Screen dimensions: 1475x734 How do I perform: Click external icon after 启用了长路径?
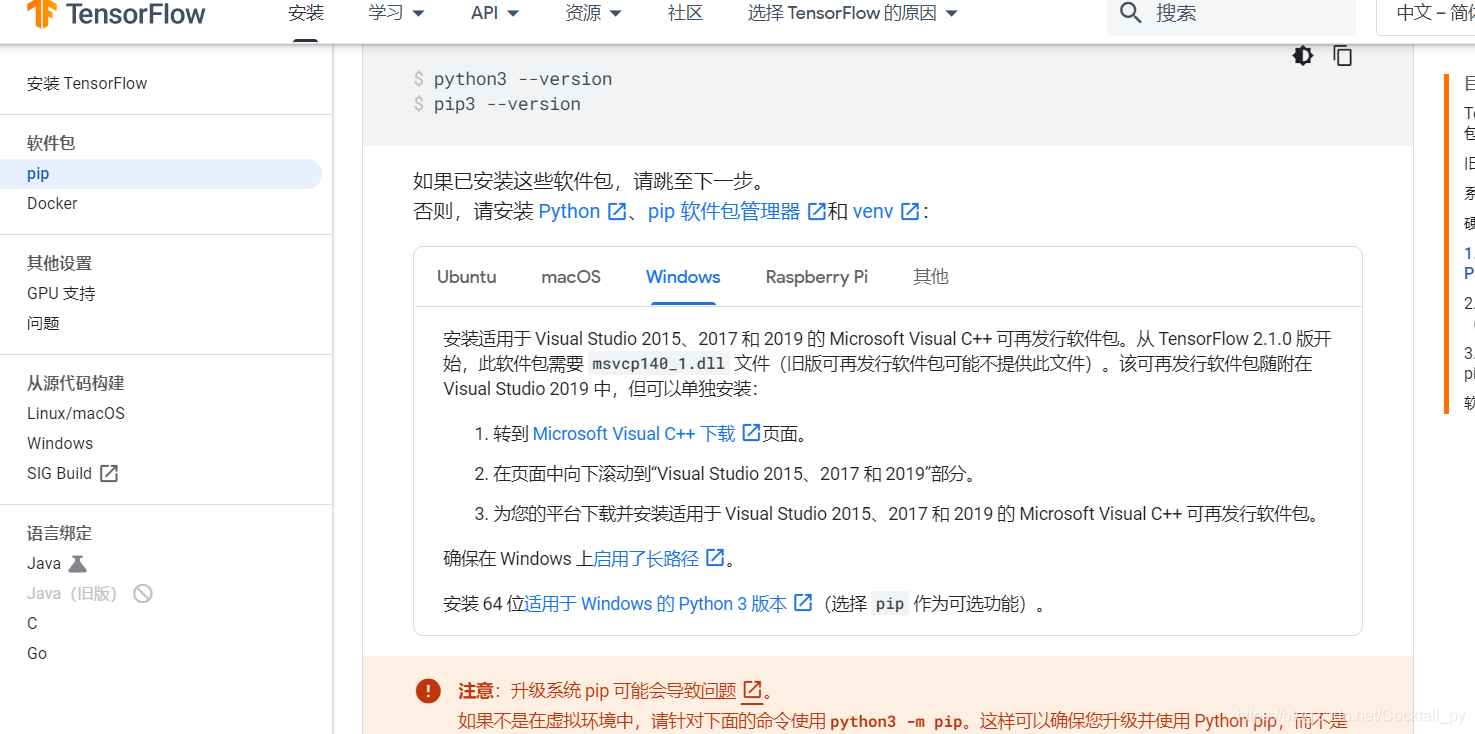click(x=715, y=557)
